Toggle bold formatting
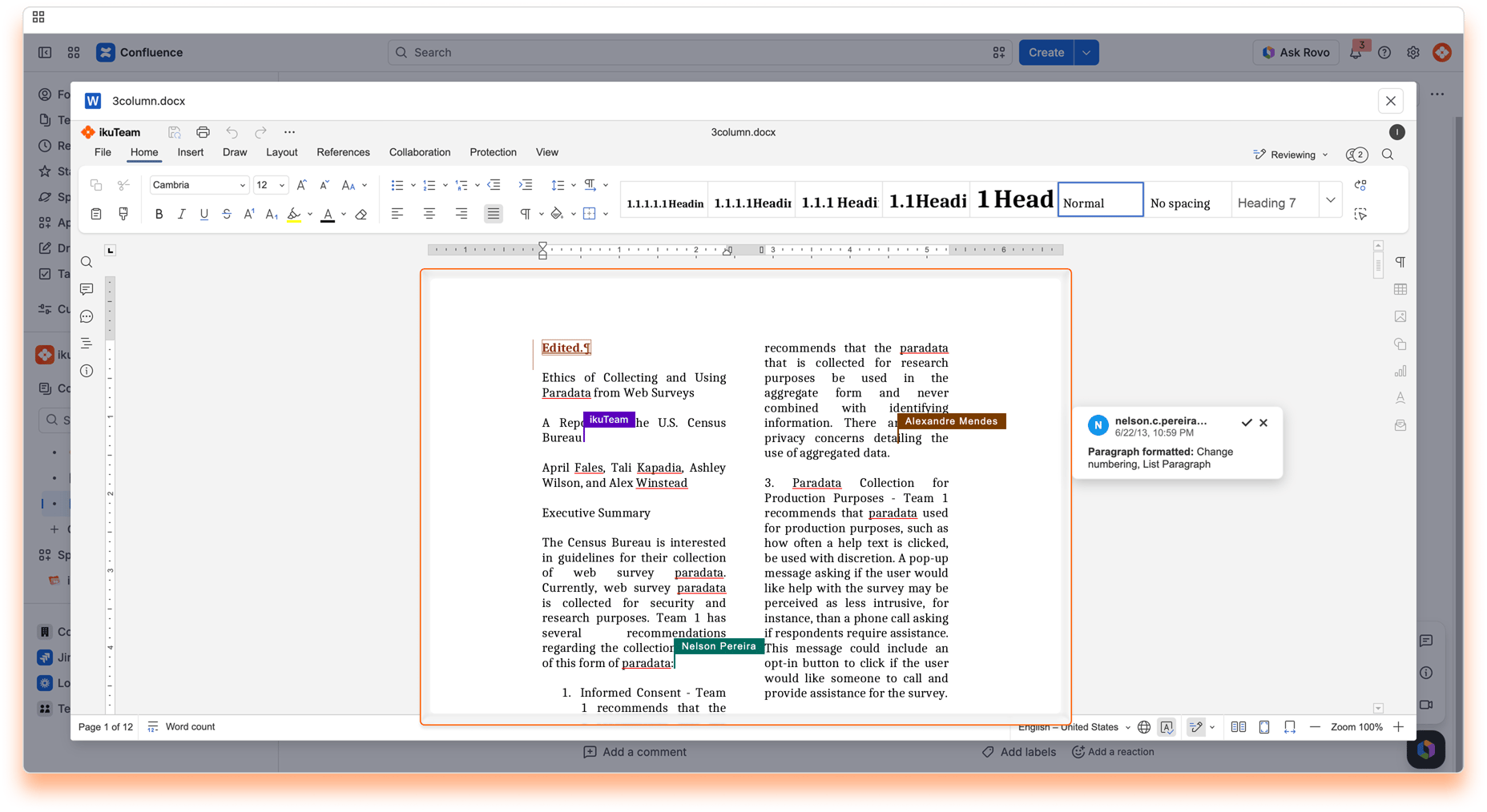 click(159, 214)
